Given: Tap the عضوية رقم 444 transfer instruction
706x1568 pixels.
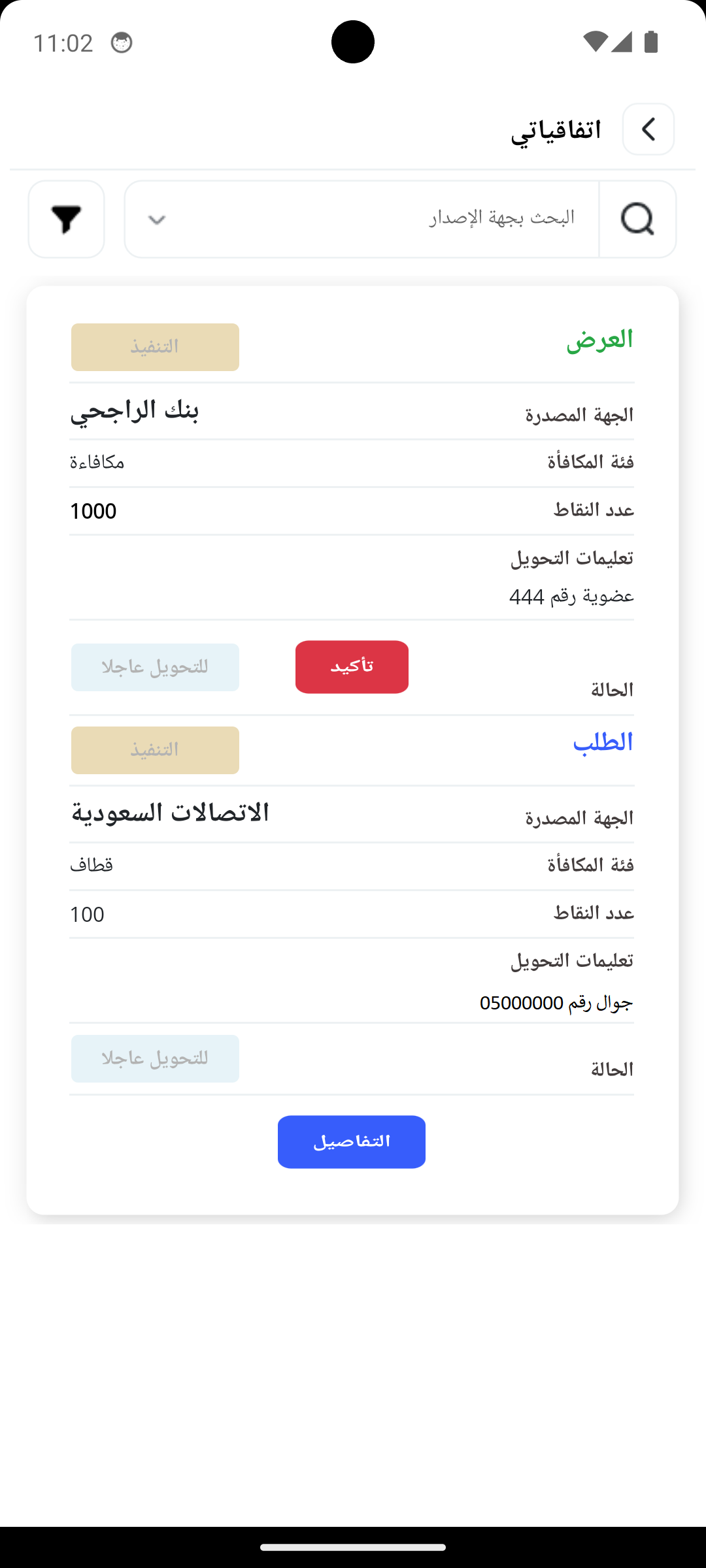Looking at the screenshot, I should click(x=571, y=596).
